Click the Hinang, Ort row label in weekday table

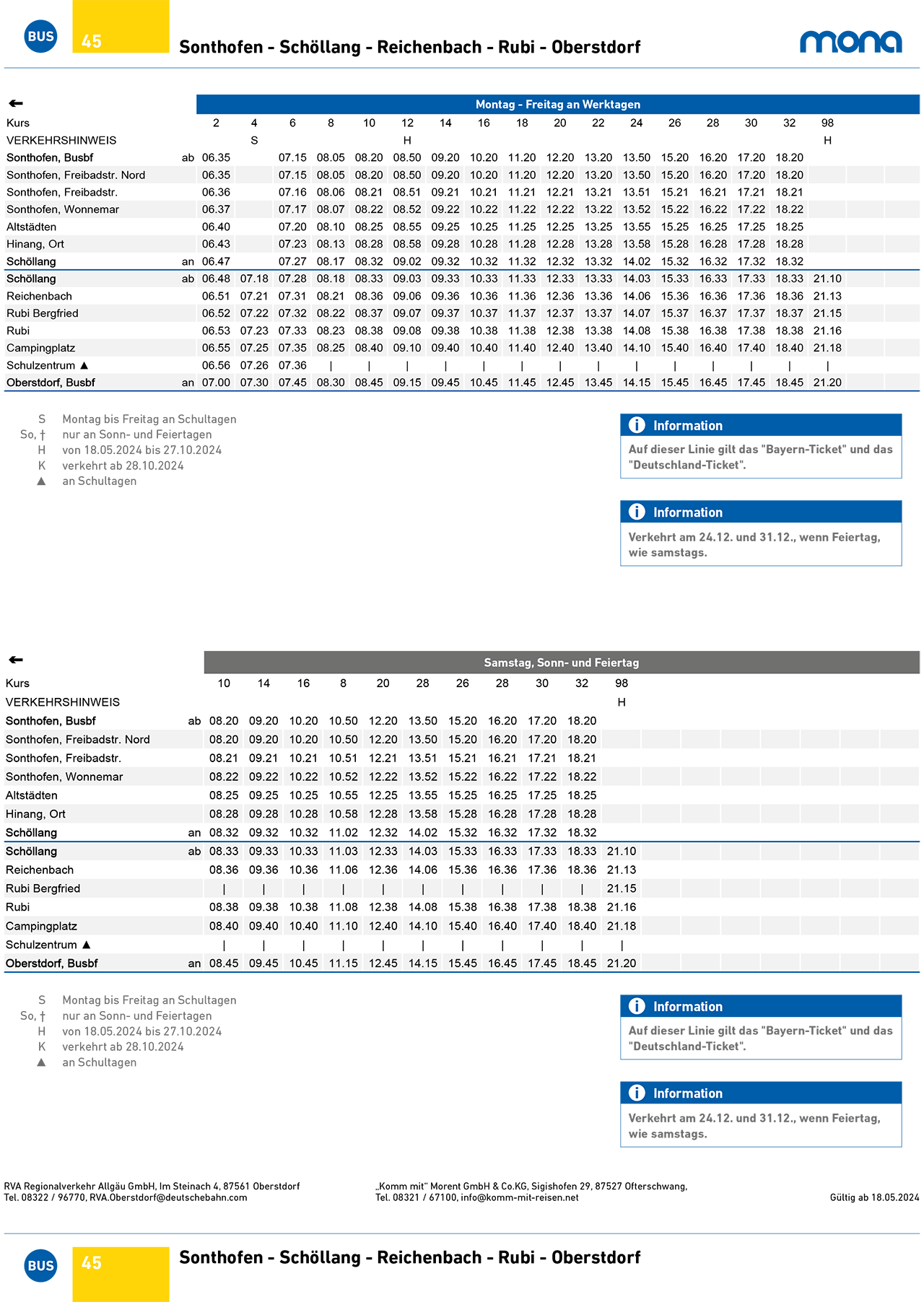coord(35,244)
